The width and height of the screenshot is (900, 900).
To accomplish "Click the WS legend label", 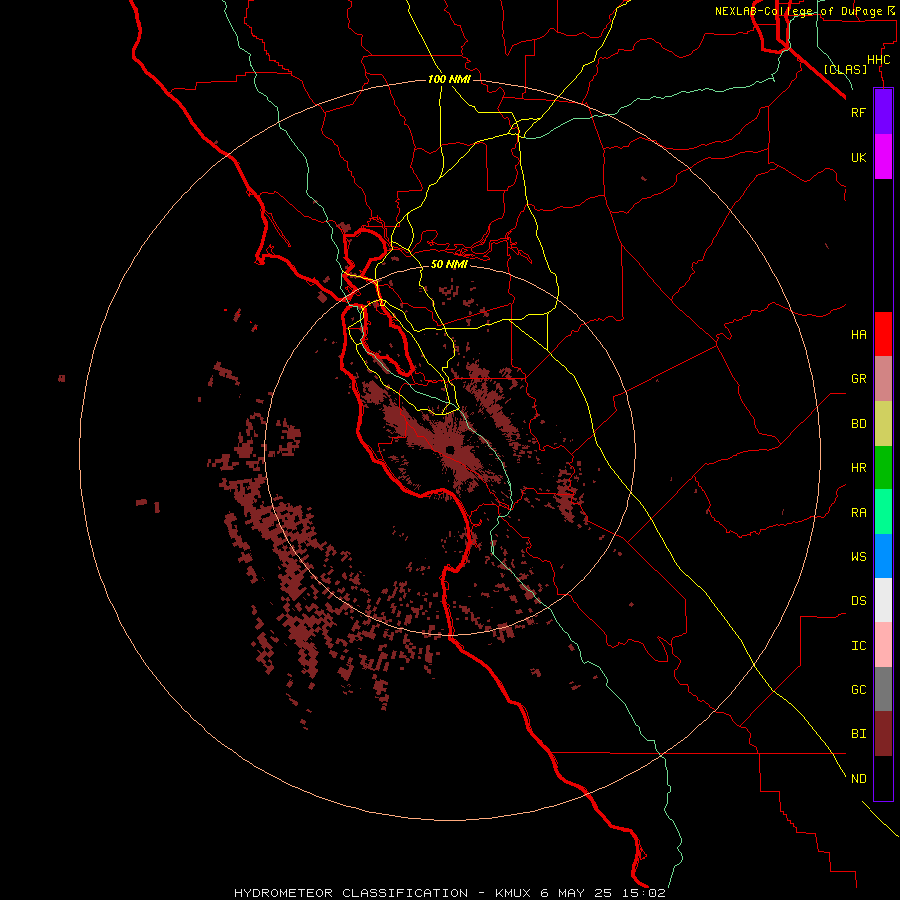I will coord(858,557).
